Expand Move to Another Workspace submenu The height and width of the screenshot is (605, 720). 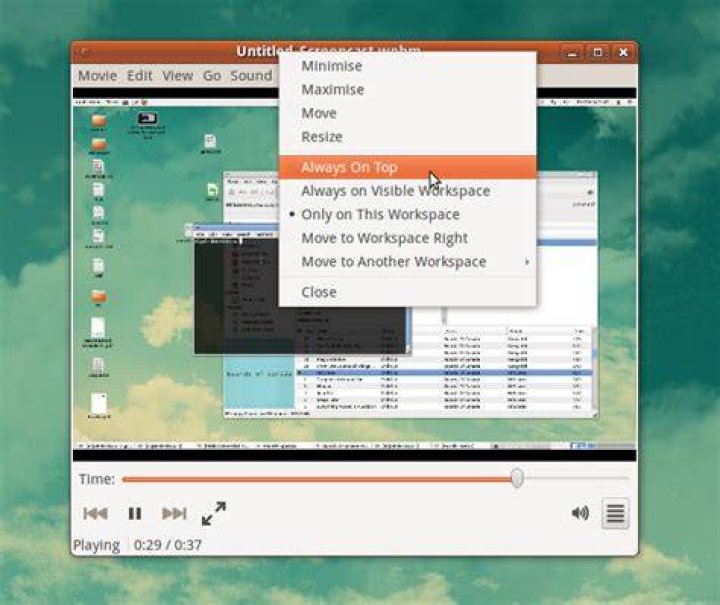coord(407,262)
